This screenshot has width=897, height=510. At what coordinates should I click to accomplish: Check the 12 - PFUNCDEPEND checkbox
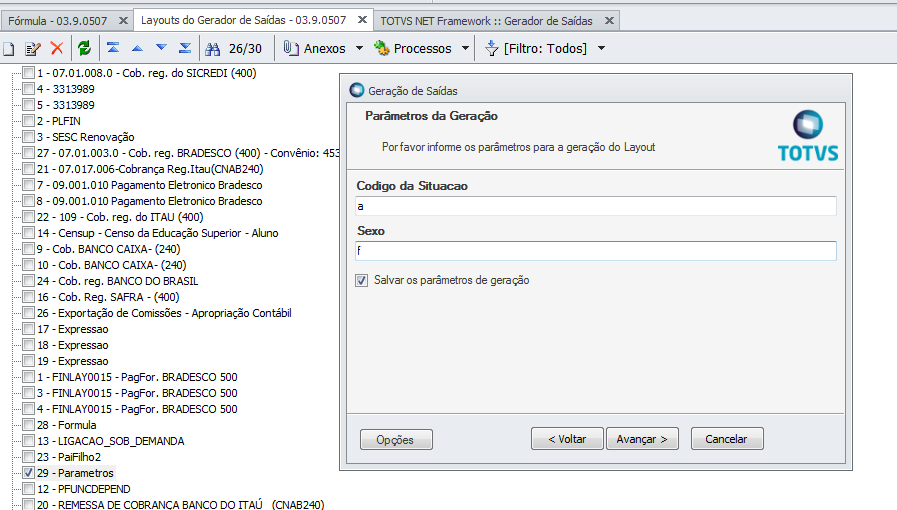tap(29, 488)
